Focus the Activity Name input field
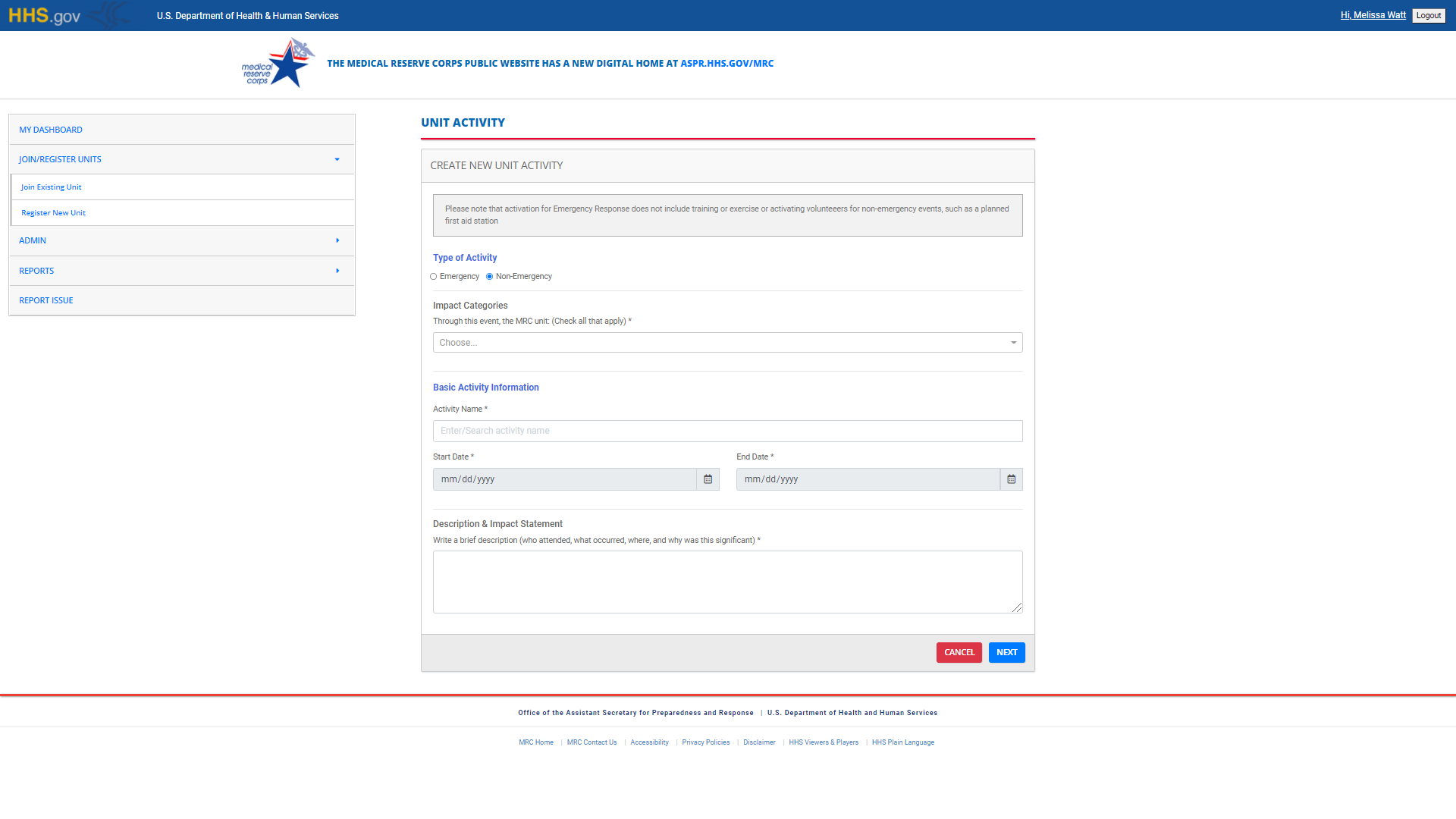Image resolution: width=1456 pixels, height=819 pixels. click(x=726, y=431)
